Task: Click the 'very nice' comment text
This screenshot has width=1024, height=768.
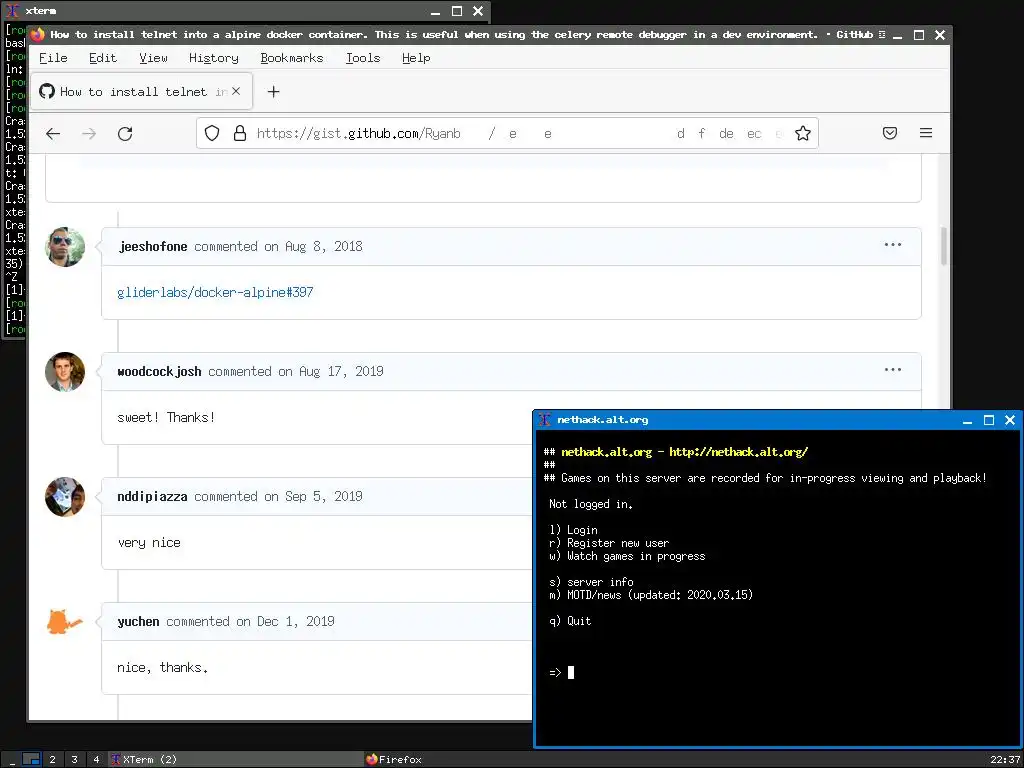Action: point(149,543)
